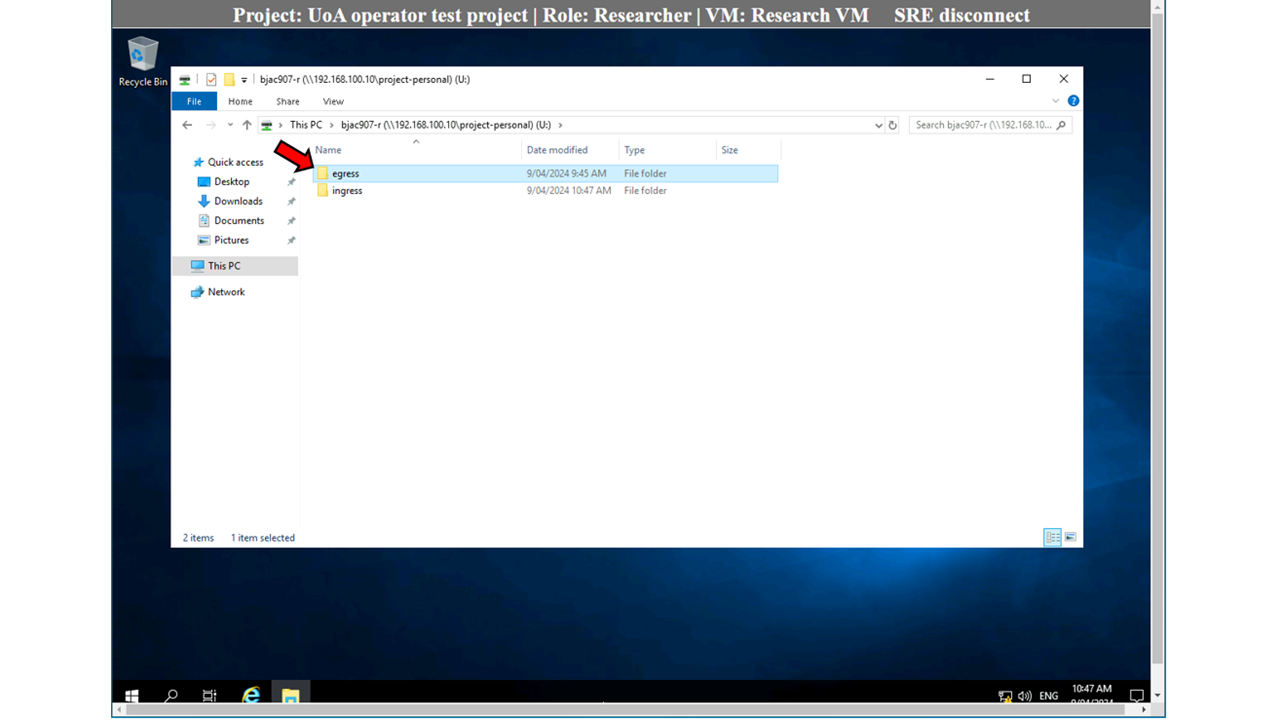The image size is (1280, 720).
Task: Select Quick access in navigation pane
Action: coord(235,162)
